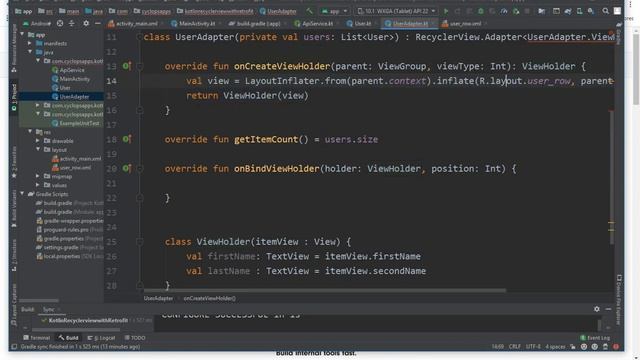Open the Terminal tool window
The image size is (640, 360).
tap(37, 338)
